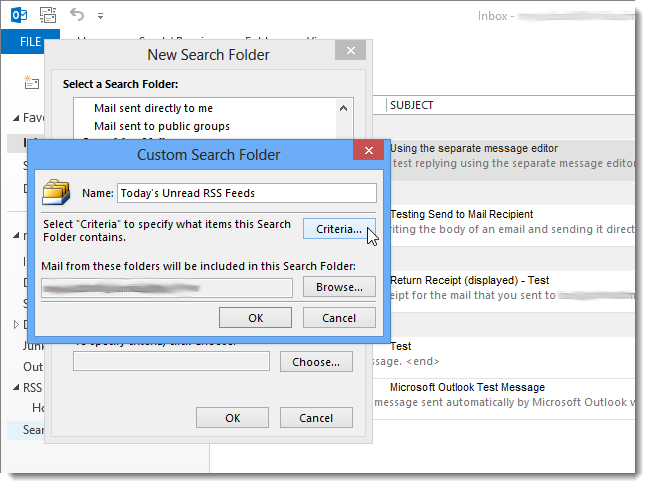Select the Outbox folder in navigation
650x488 pixels.
(33, 367)
